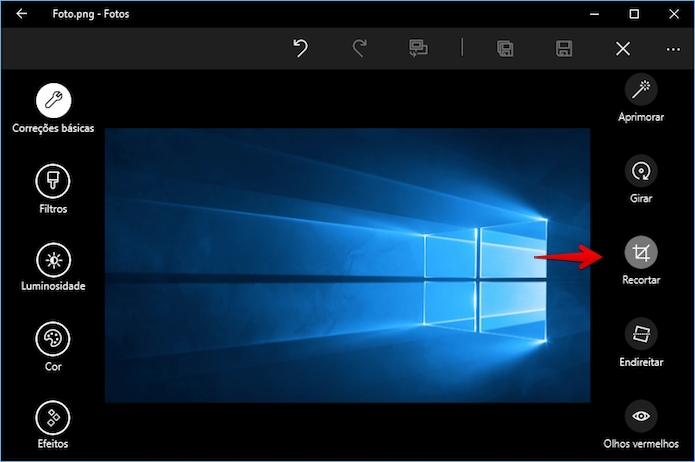Cancel editing with the toolbar X

623,49
